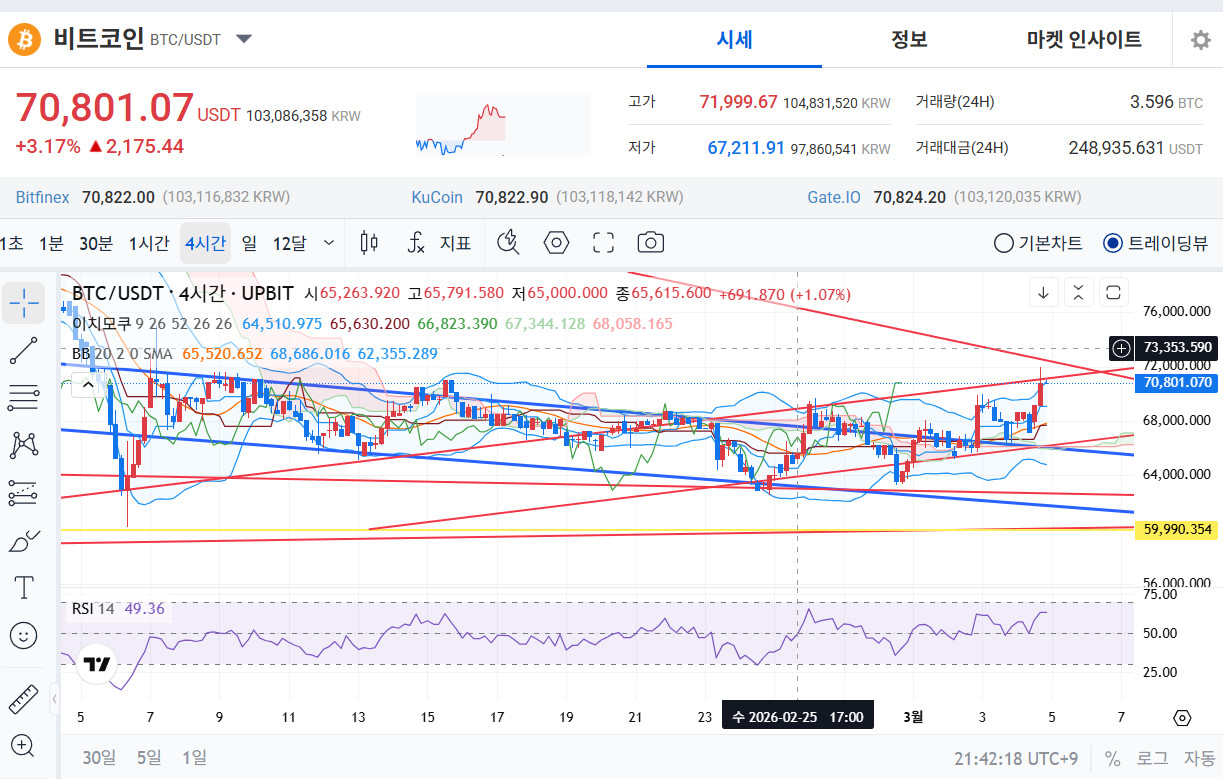Select the 30분 timeframe
The image size is (1223, 779).
(x=96, y=243)
